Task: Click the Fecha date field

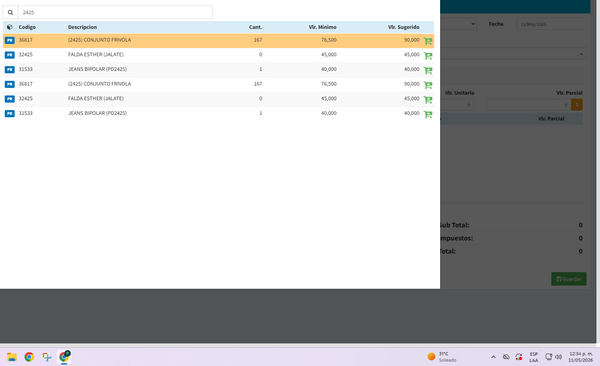Action: pos(551,24)
